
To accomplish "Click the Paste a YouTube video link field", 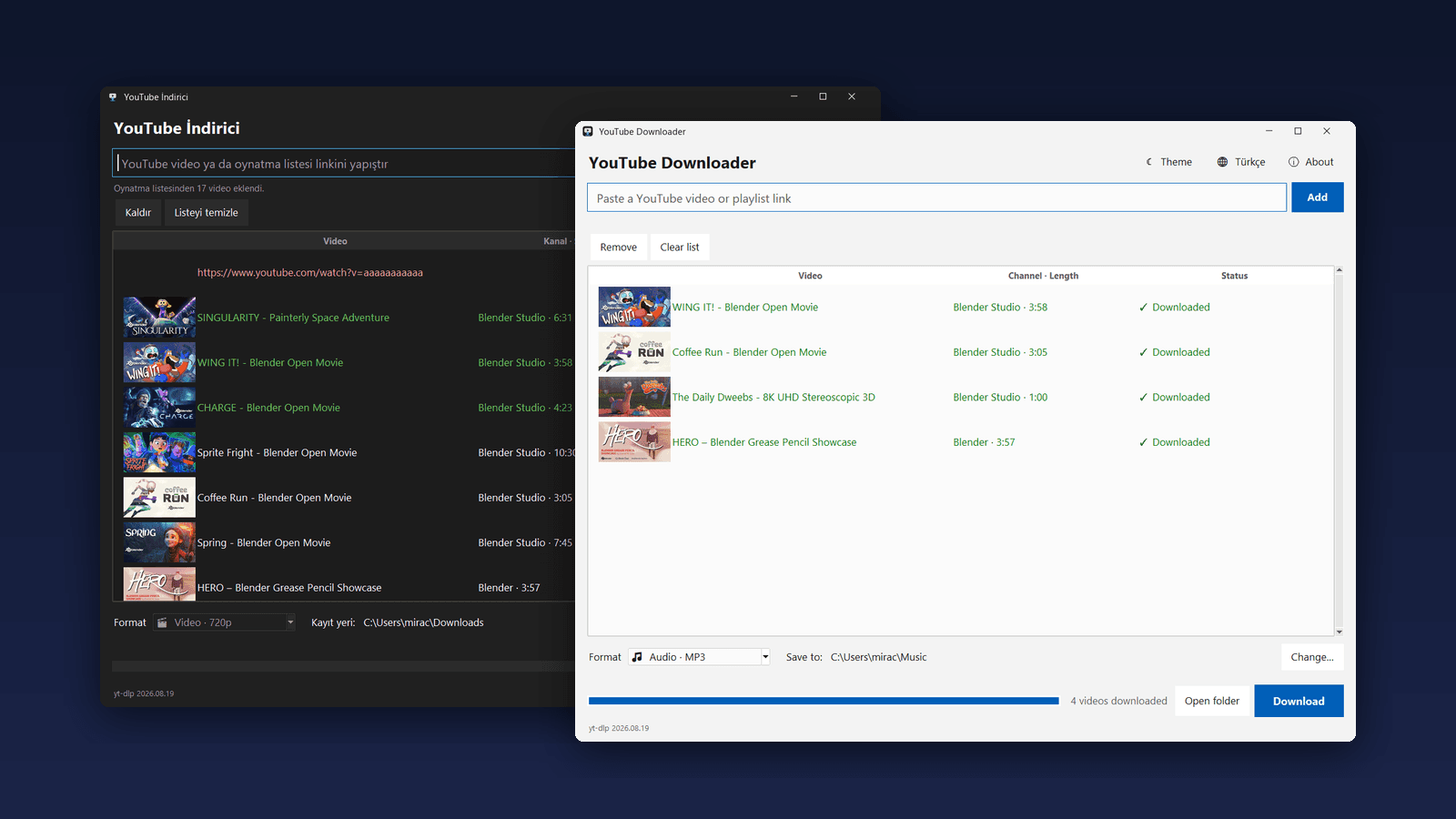I will click(936, 197).
